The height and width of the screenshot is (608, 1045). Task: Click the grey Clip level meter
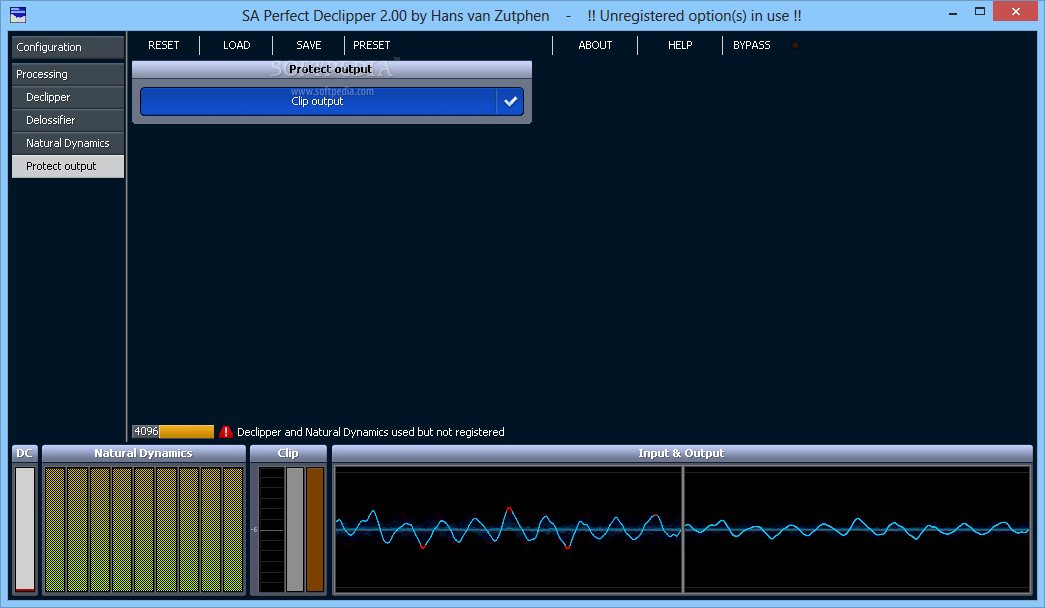[295, 529]
